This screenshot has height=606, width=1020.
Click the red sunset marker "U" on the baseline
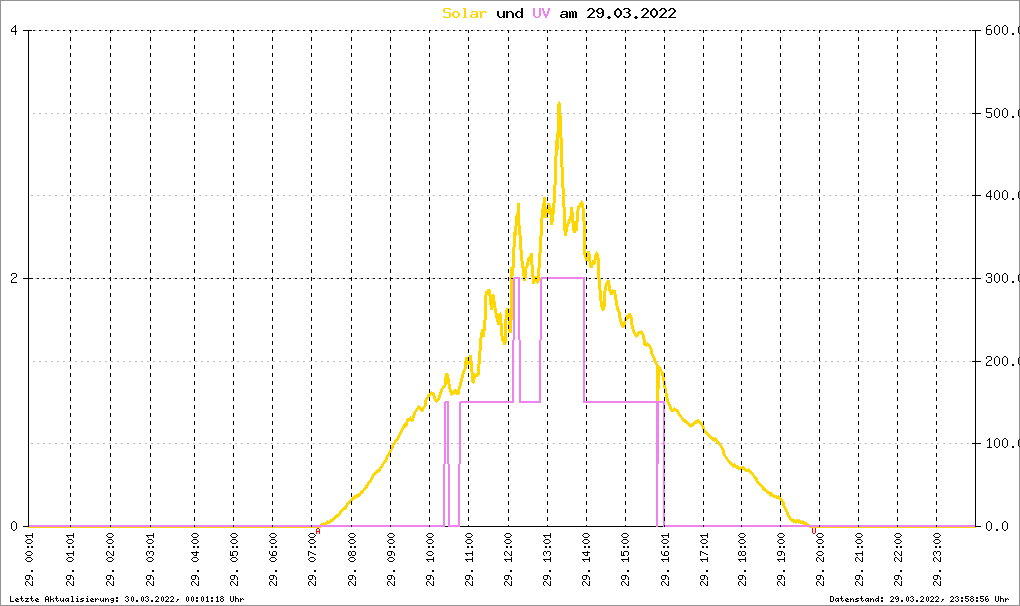[814, 531]
